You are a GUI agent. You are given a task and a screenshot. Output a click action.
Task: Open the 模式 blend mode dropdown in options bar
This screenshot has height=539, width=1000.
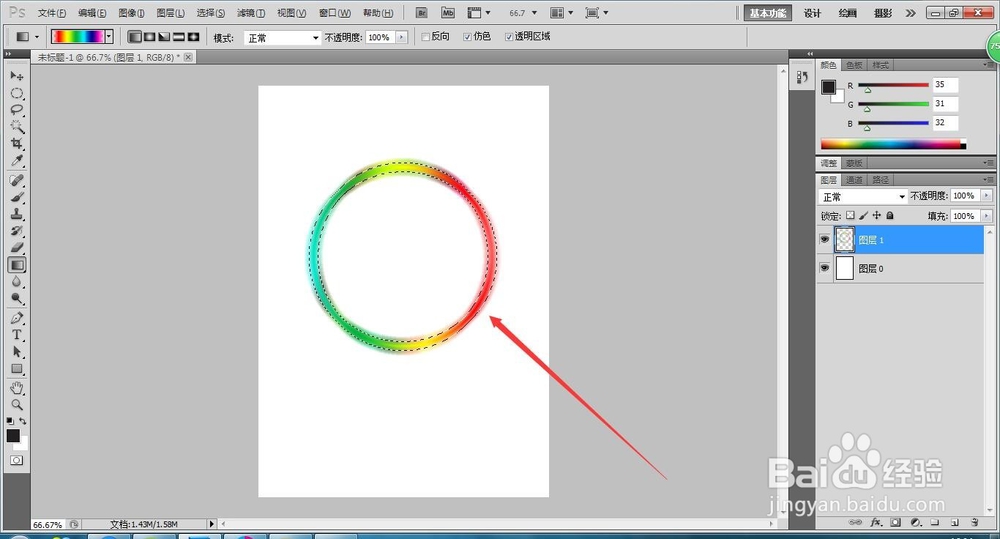tap(282, 38)
